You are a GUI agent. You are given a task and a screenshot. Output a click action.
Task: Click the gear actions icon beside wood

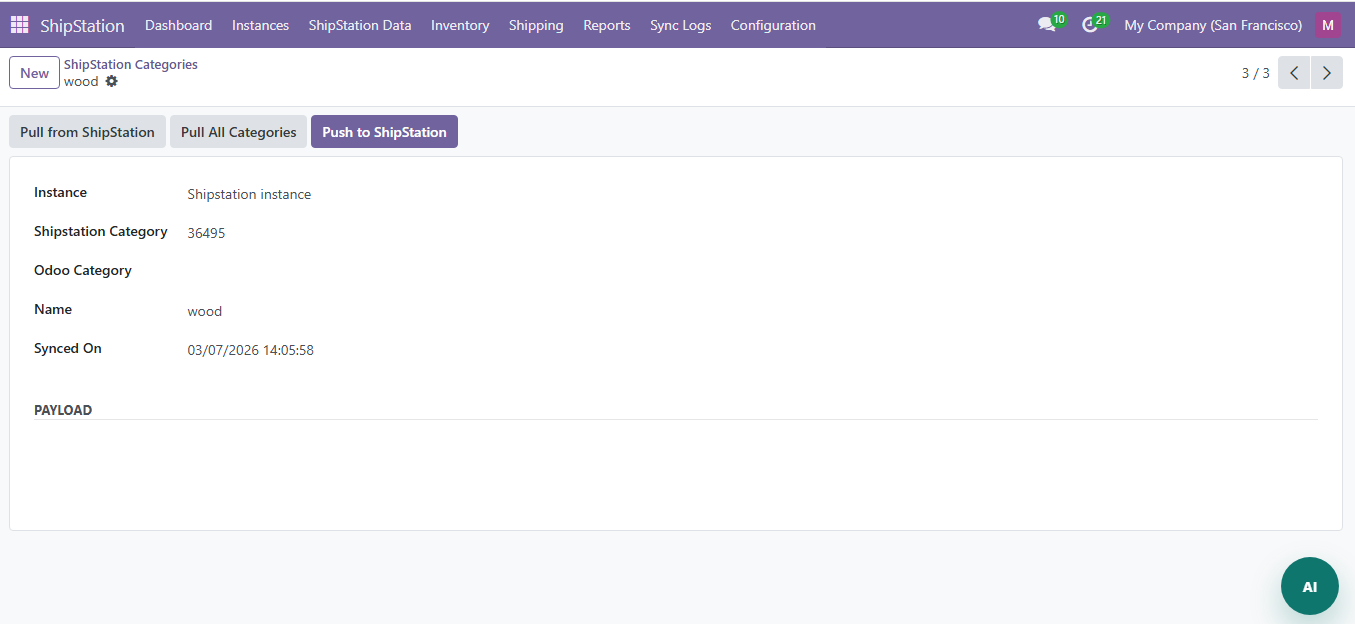point(112,82)
